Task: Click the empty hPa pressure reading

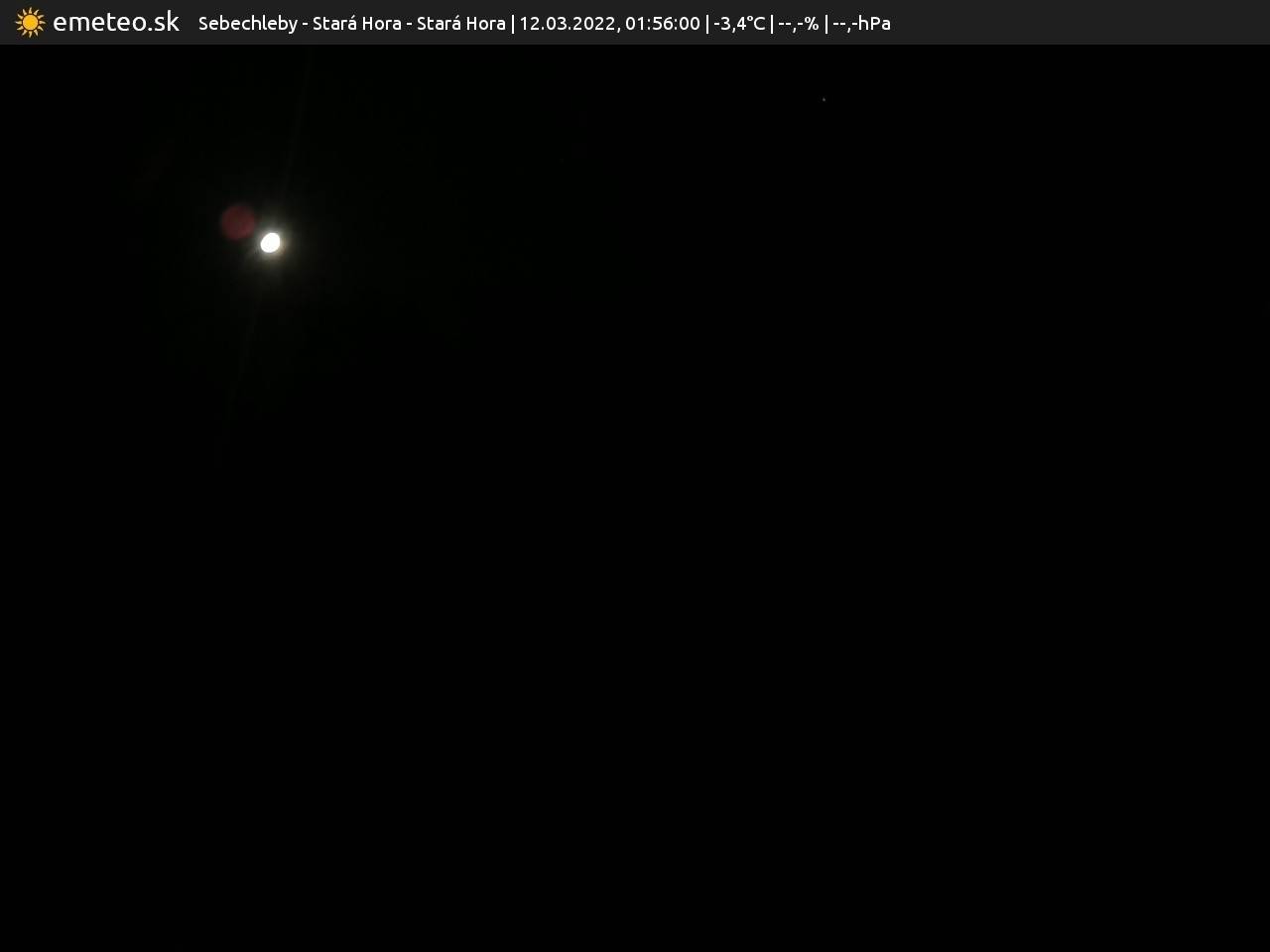Action: point(861,23)
